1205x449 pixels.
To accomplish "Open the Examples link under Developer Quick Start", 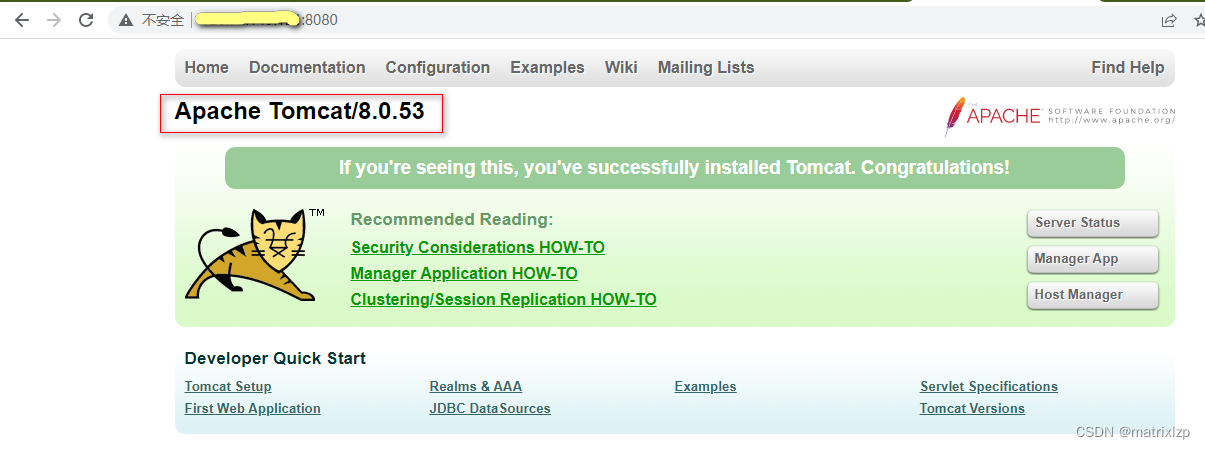I will pos(706,387).
